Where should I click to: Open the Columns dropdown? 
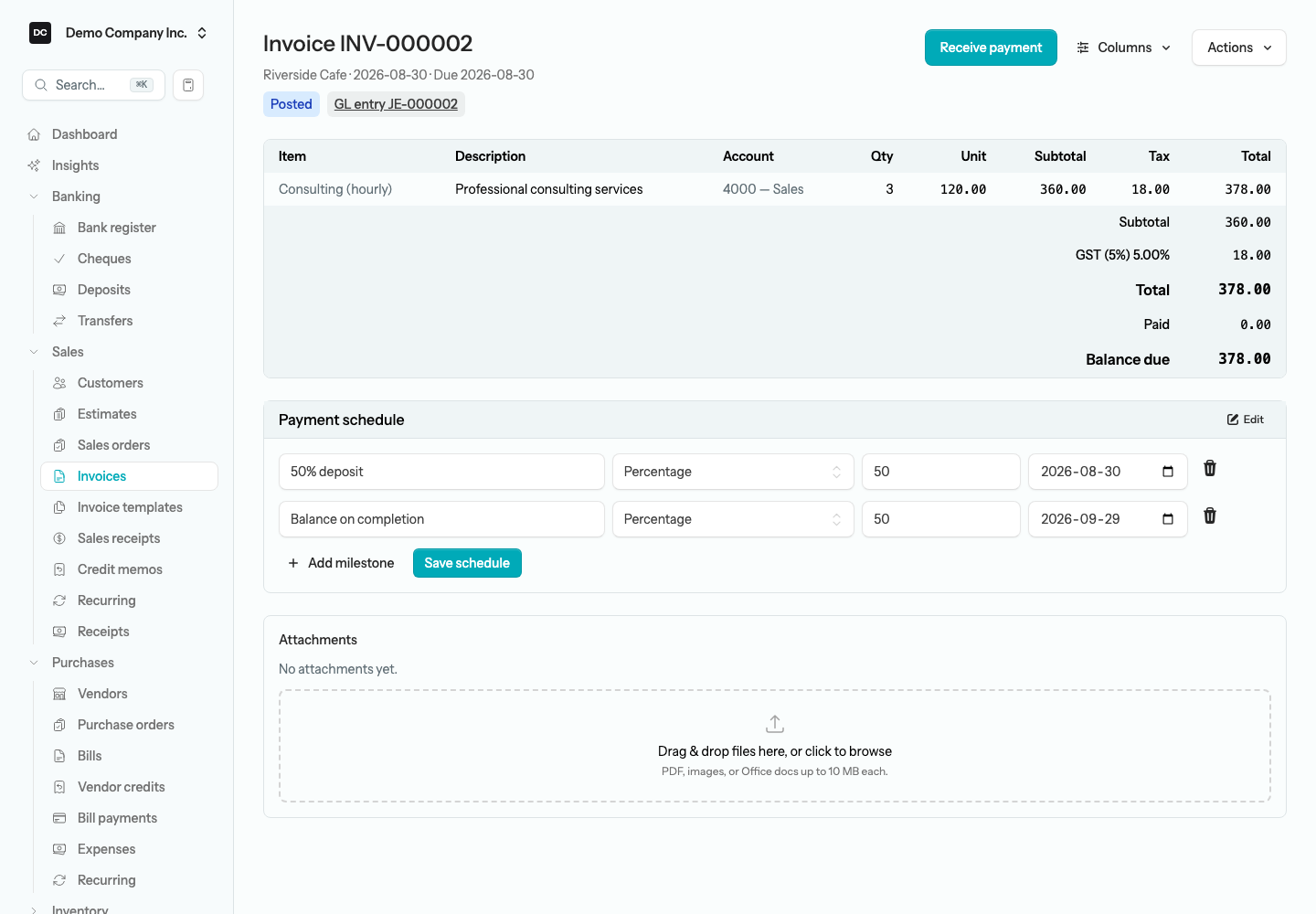coord(1123,48)
